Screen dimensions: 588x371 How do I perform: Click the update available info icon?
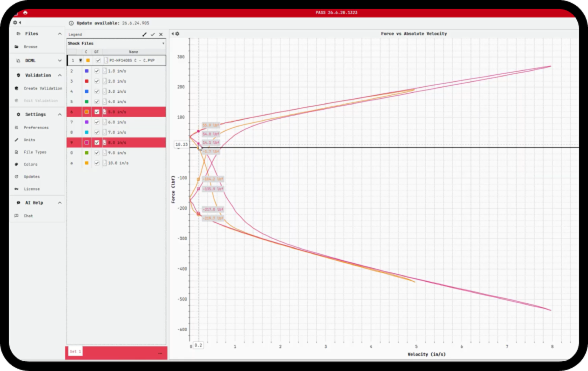tap(71, 23)
